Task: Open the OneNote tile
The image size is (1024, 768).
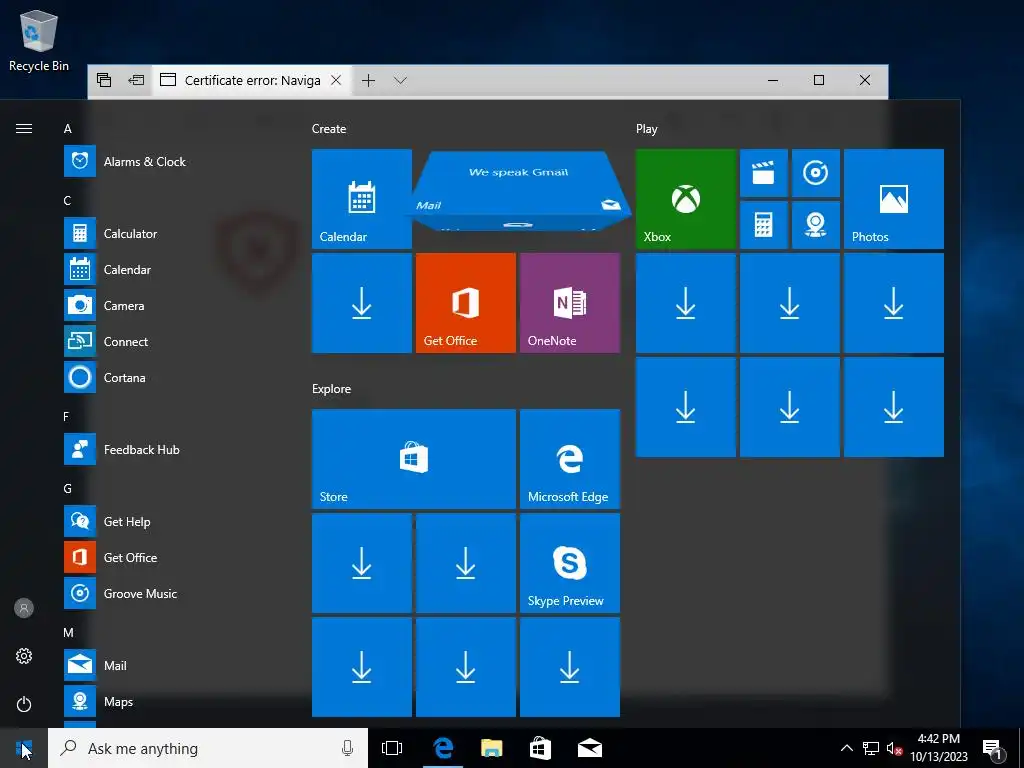Action: 569,303
